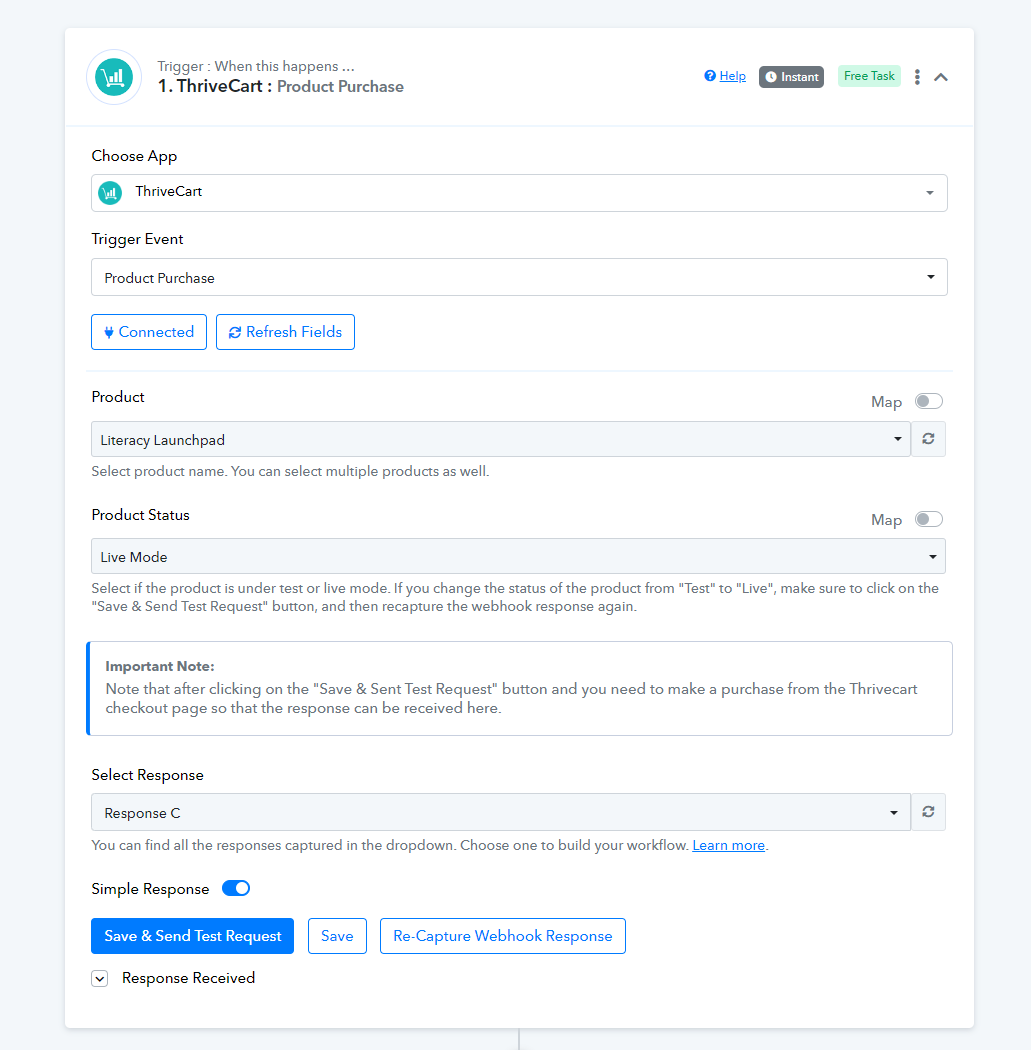The height and width of the screenshot is (1050, 1031).
Task: Click Save & Send Test Request button
Action: pos(193,936)
